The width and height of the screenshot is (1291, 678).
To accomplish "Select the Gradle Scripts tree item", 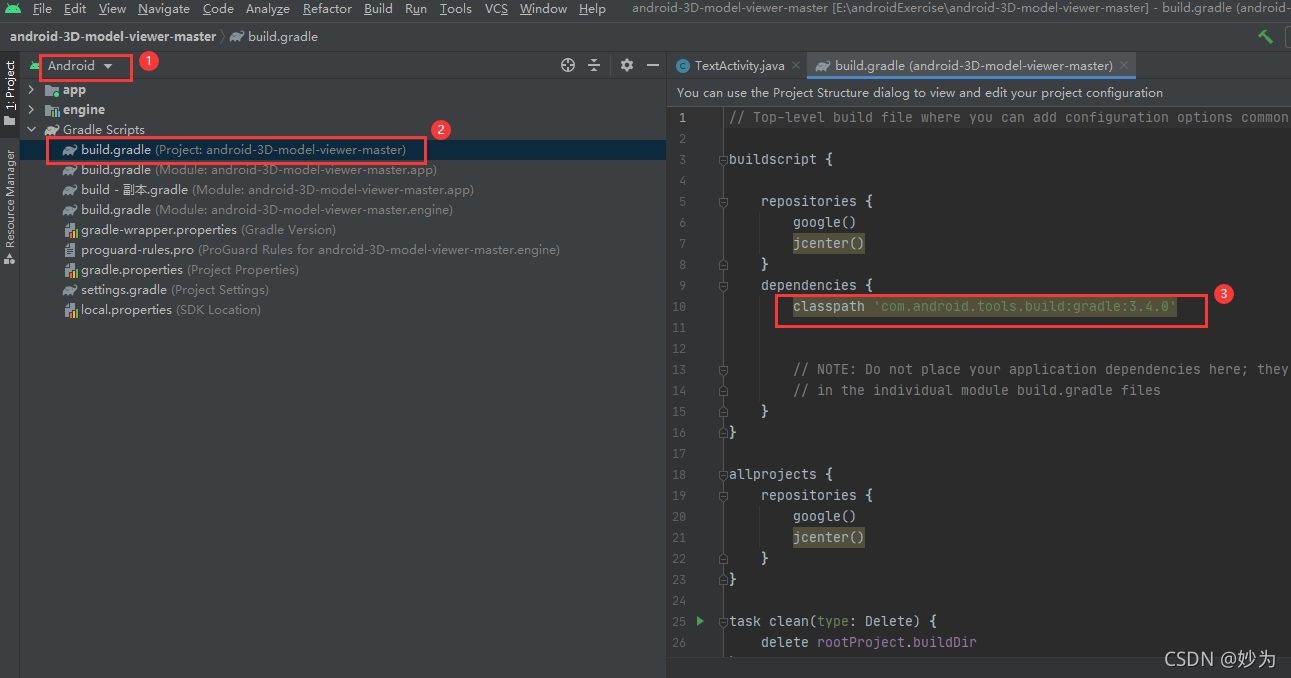I will point(95,130).
